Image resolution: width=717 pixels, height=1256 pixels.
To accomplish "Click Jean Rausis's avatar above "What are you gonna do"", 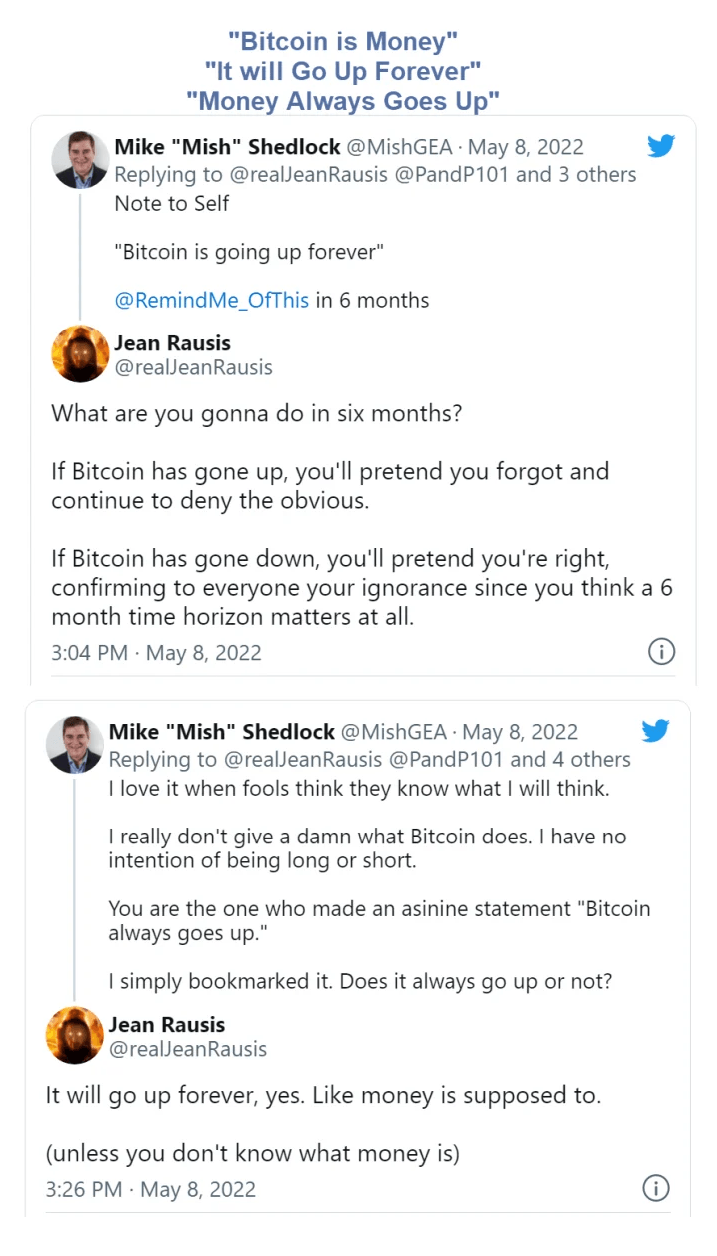I will pyautogui.click(x=80, y=354).
